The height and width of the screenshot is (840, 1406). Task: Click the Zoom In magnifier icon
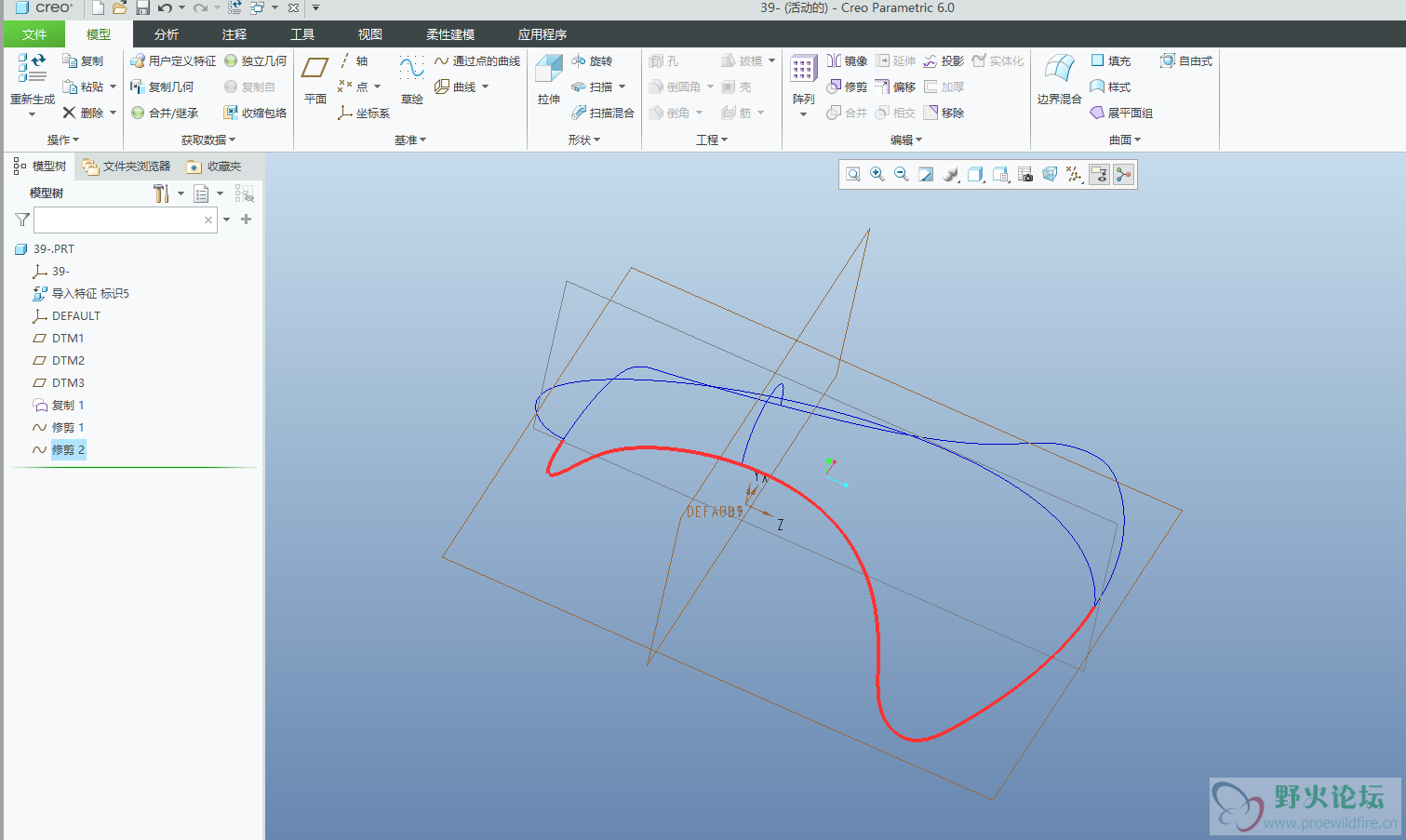point(877,174)
